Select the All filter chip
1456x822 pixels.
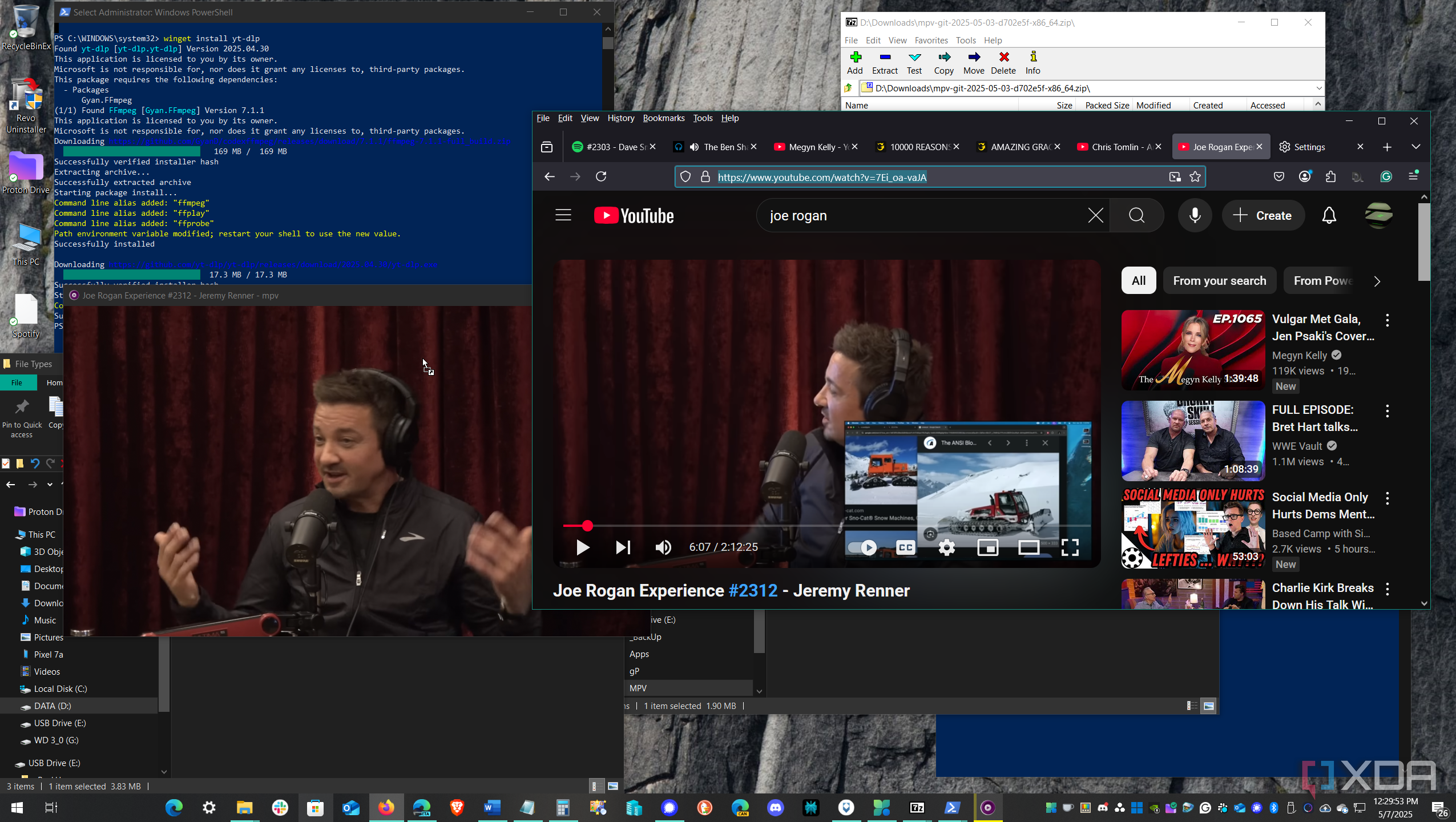1139,280
